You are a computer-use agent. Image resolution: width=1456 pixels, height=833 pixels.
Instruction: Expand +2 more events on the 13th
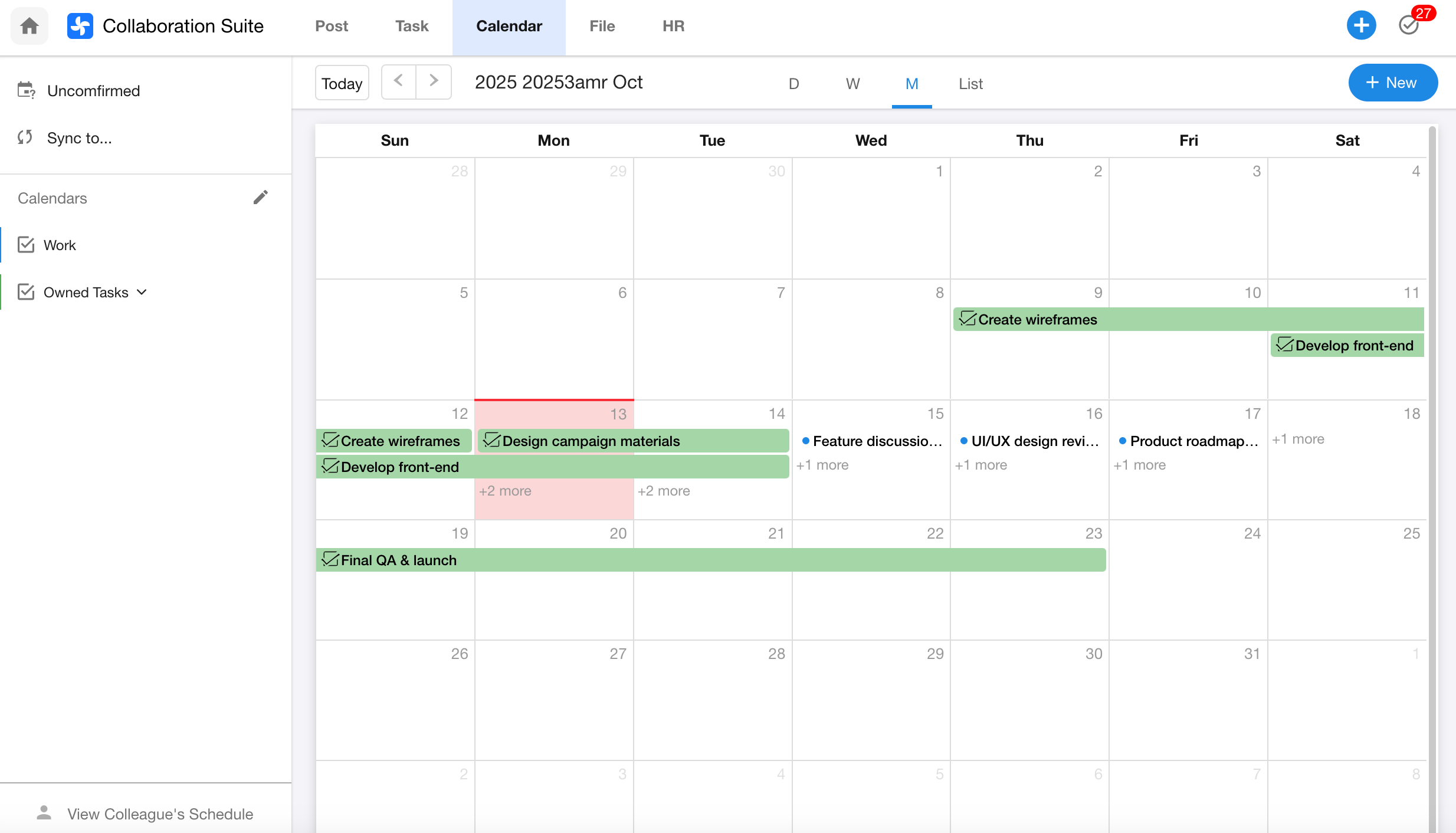point(505,491)
